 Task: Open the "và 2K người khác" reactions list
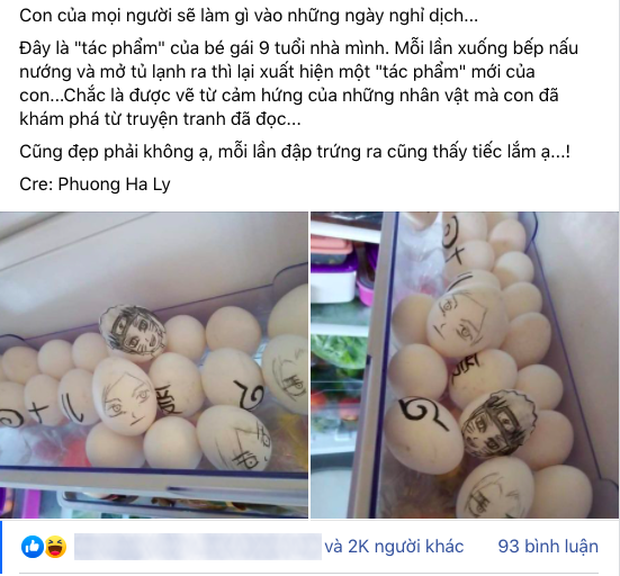(394, 547)
